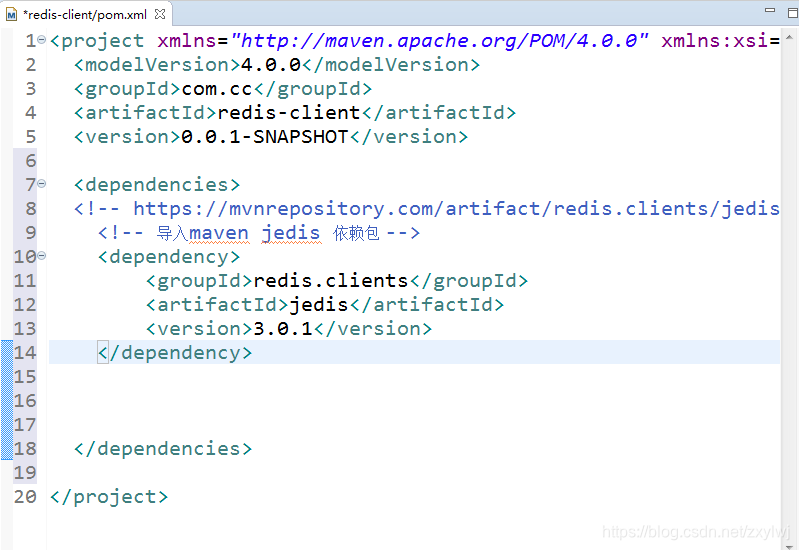
Task: Collapse the dependencies fold at line 7
Action: coord(42,184)
